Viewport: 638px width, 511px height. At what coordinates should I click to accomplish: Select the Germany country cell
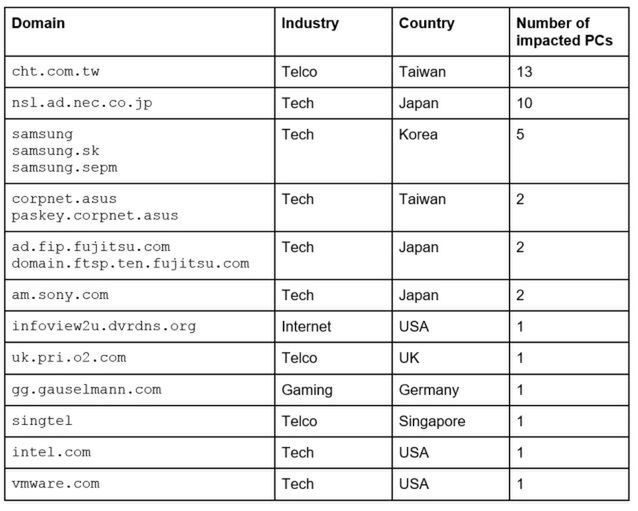click(429, 390)
